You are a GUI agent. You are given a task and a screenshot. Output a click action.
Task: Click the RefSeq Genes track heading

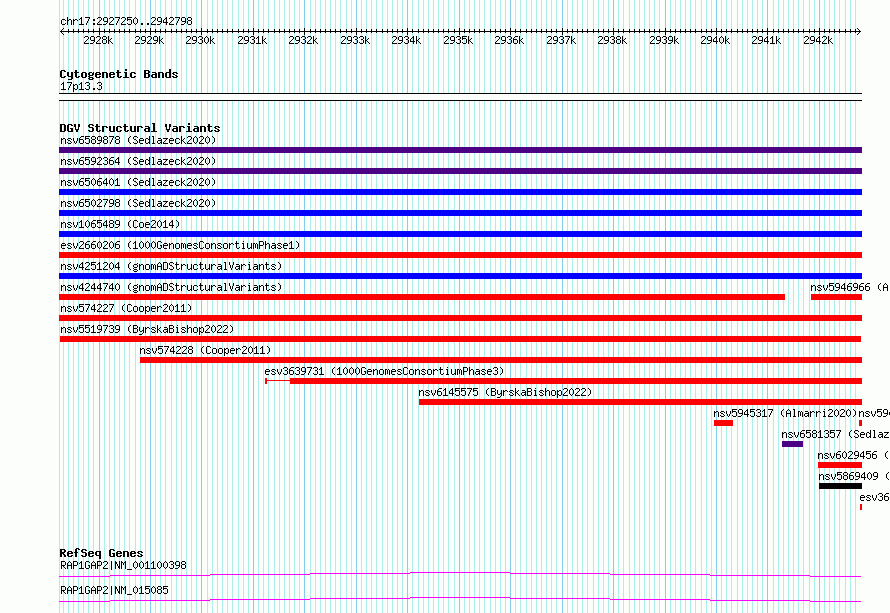tap(101, 553)
